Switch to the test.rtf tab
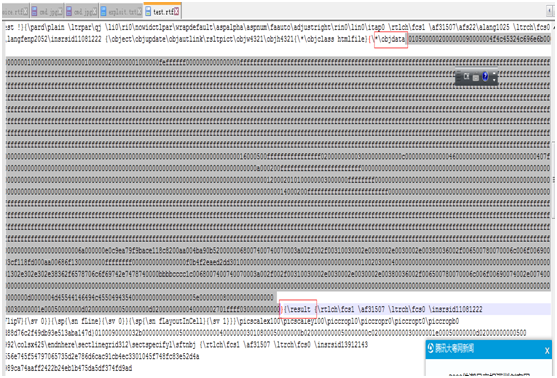This screenshot has height=378, width=557. click(163, 11)
